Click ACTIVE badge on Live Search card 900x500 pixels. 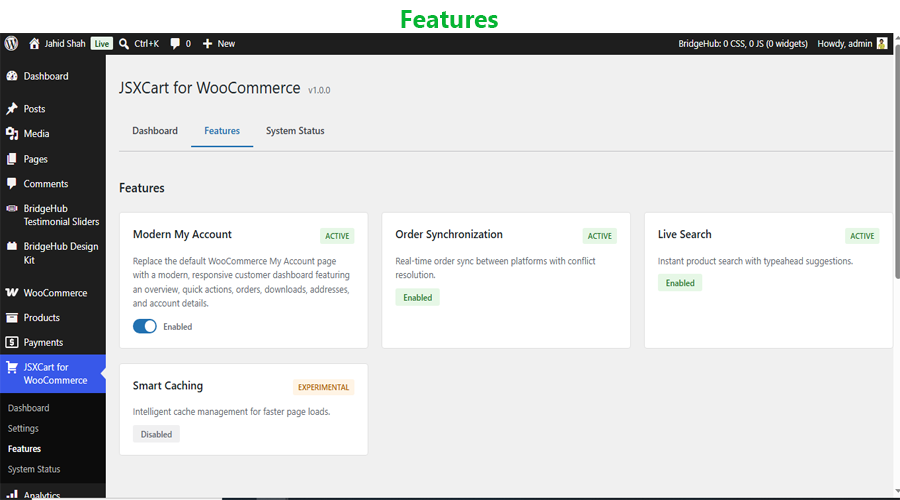862,236
